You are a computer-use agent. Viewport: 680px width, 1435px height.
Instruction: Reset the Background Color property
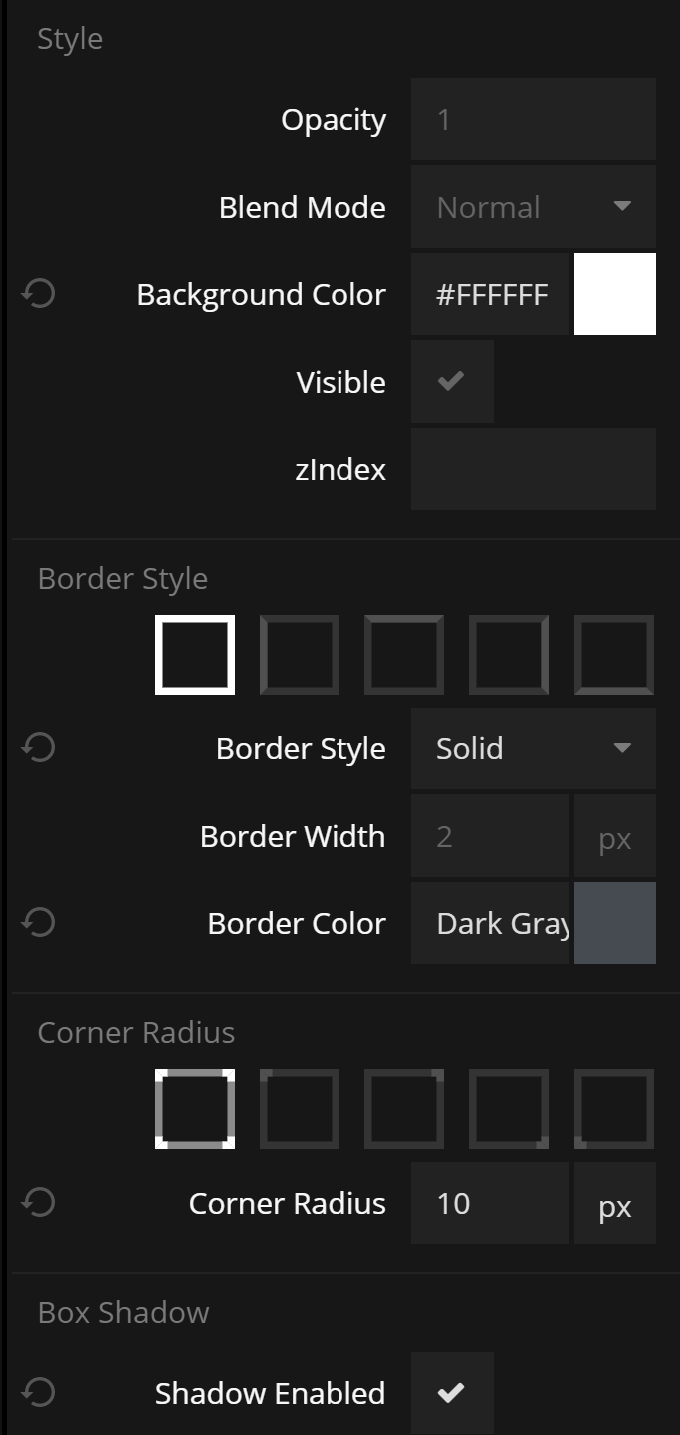point(39,294)
